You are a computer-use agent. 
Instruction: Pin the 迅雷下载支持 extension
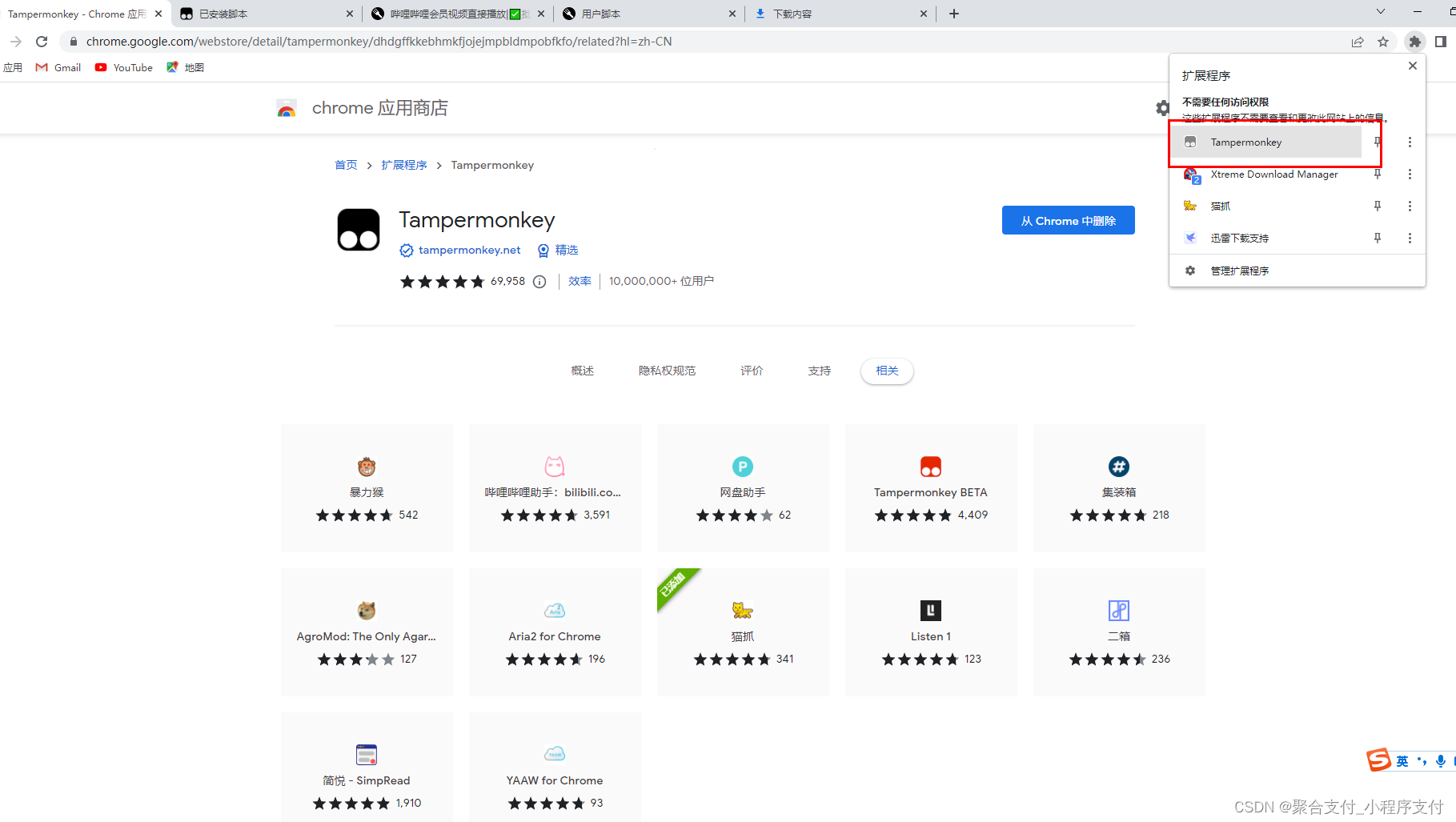pos(1378,238)
